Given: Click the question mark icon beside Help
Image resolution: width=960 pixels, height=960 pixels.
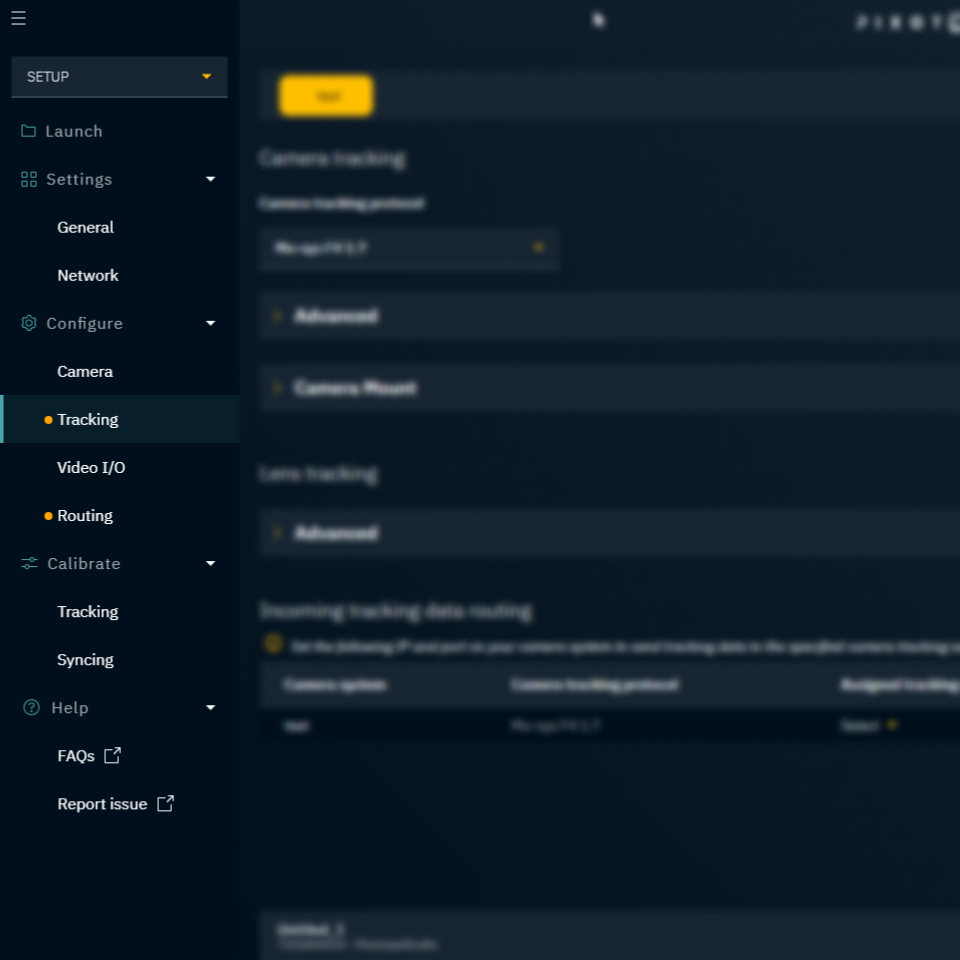Looking at the screenshot, I should coord(31,707).
